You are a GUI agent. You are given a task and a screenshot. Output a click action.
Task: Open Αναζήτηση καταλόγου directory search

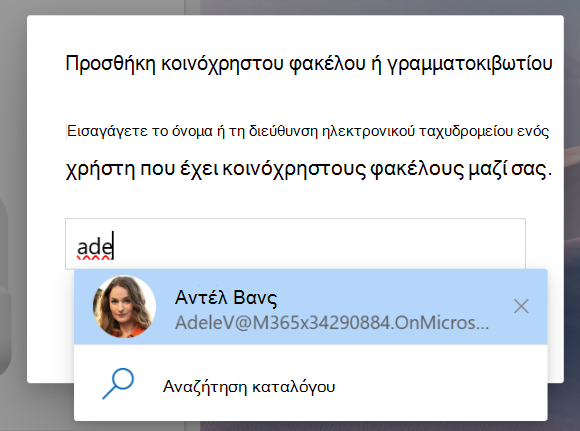[x=310, y=383]
